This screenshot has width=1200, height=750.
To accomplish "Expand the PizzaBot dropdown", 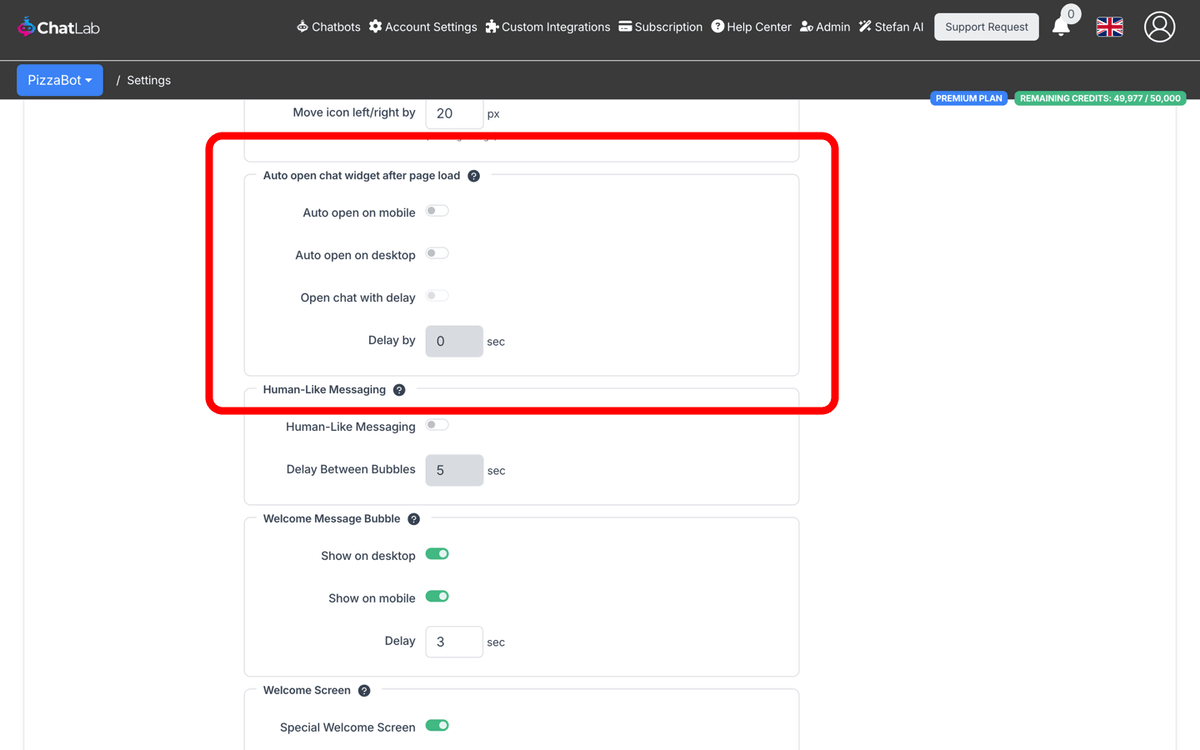I will click(x=60, y=80).
